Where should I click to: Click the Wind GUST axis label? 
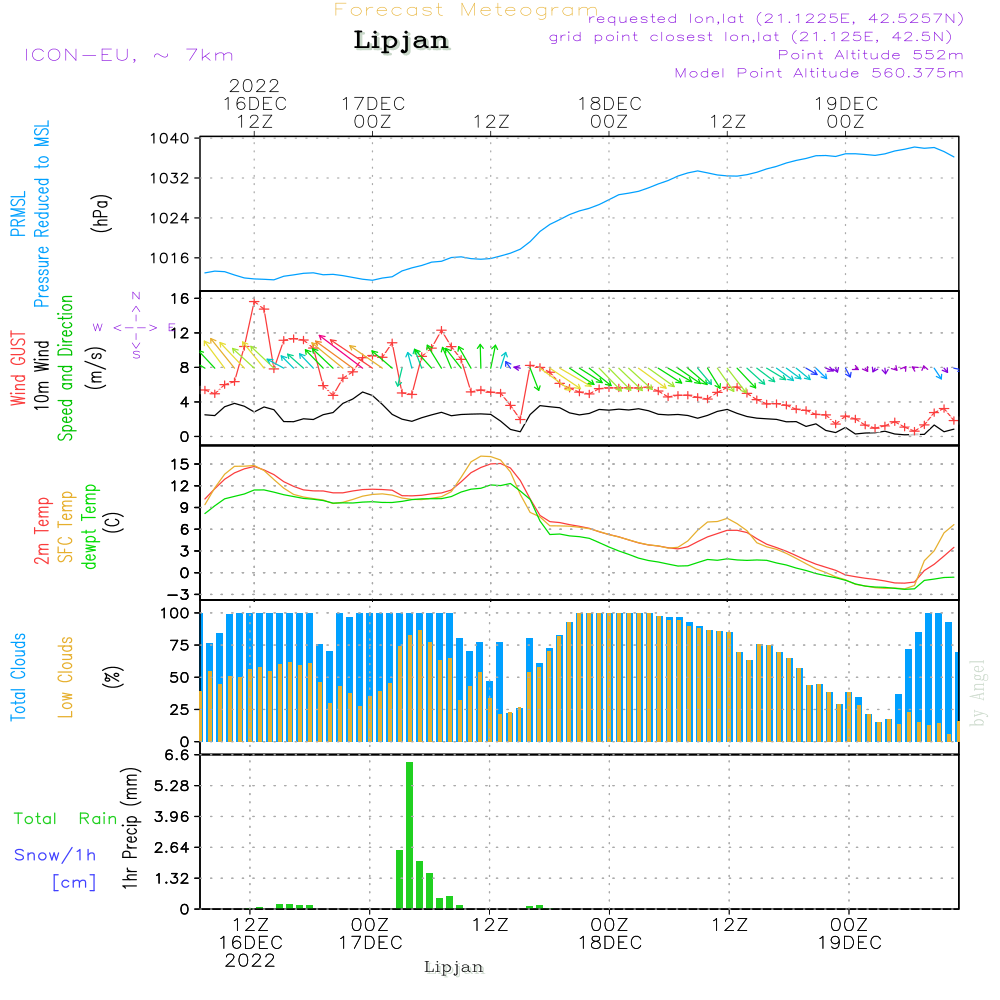[x=18, y=370]
